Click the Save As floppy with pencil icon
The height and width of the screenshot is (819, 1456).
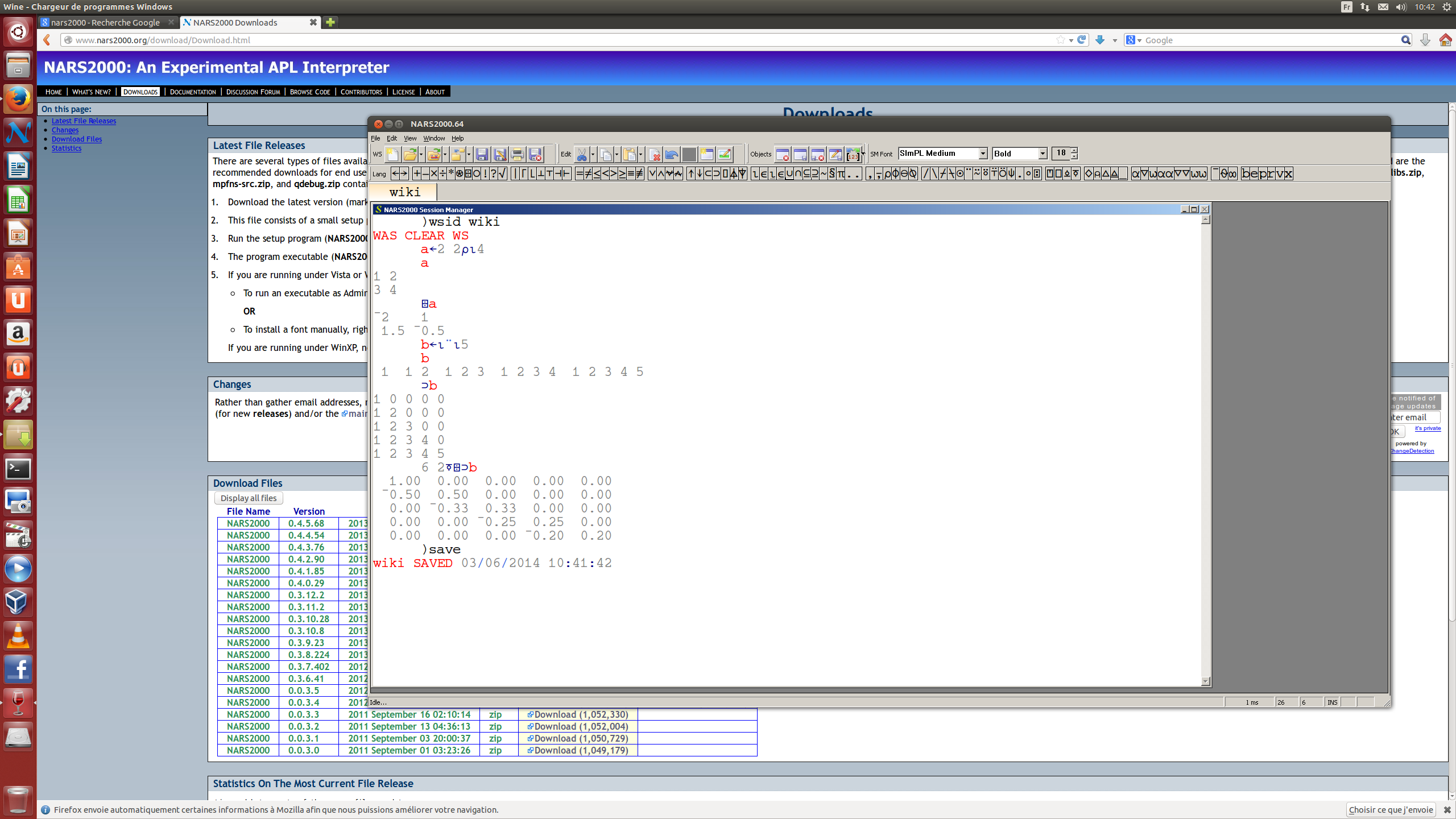pyautogui.click(x=500, y=154)
